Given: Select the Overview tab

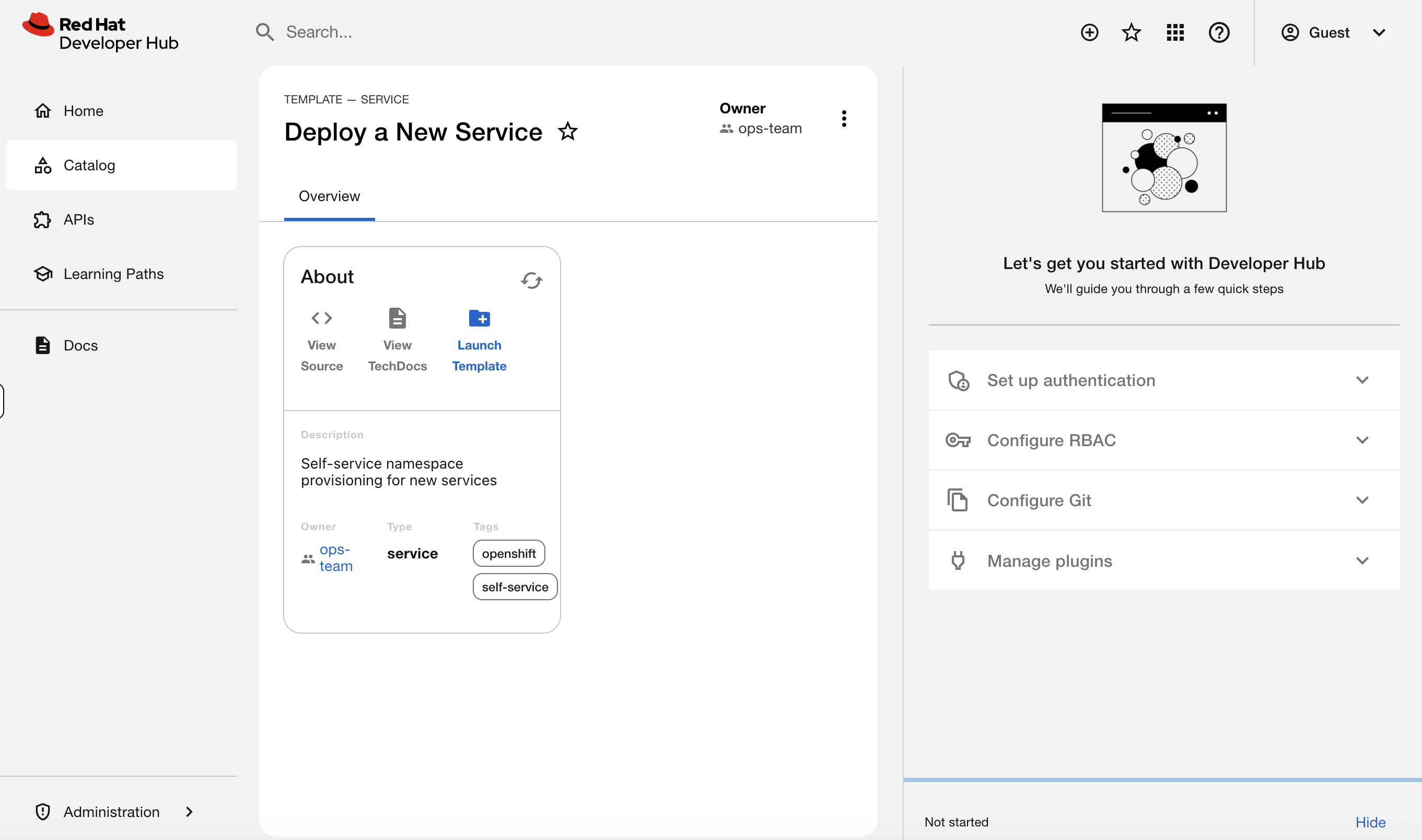Looking at the screenshot, I should point(330,196).
